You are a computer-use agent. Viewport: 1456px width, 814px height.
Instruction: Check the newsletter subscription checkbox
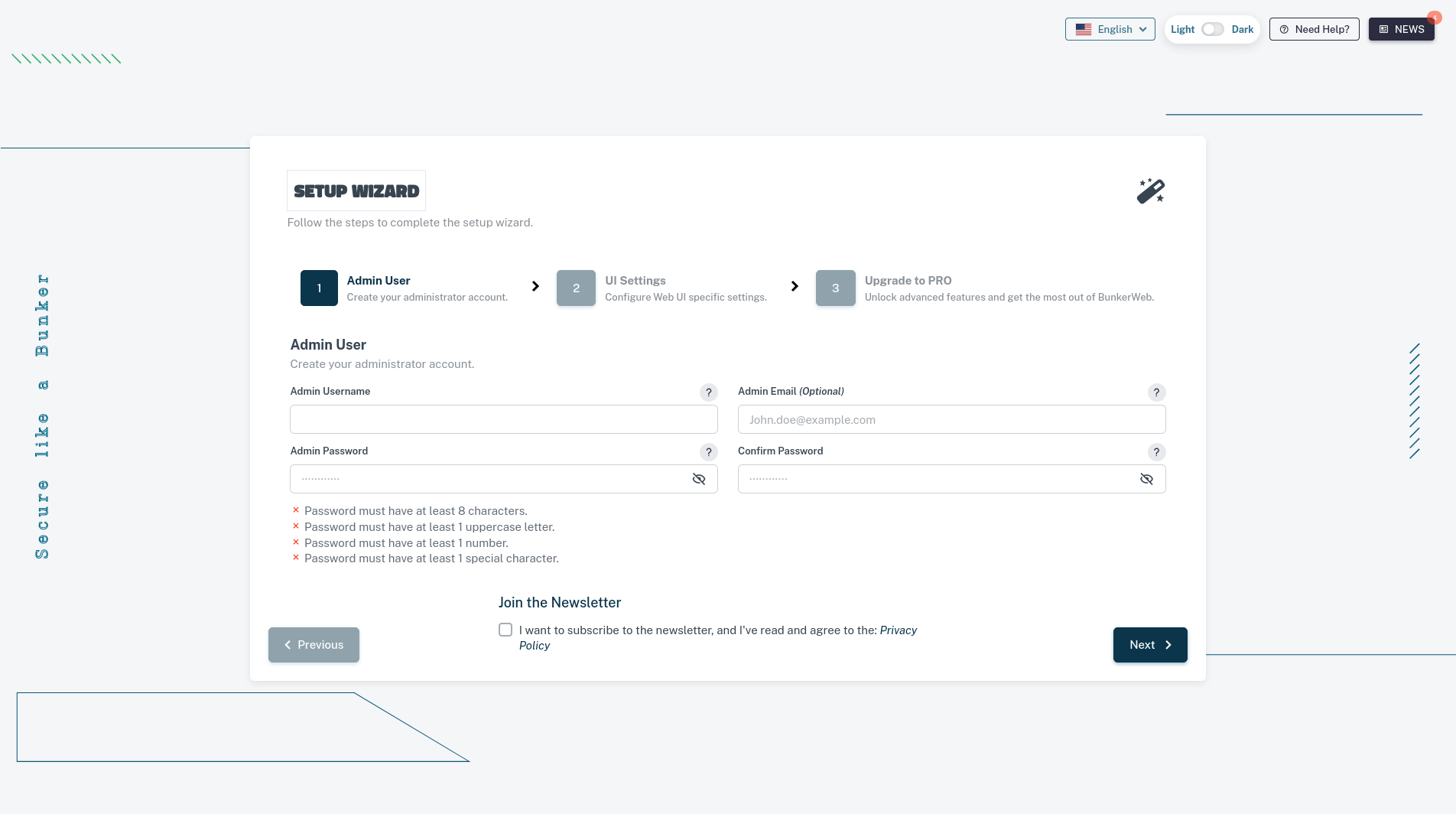tap(505, 630)
